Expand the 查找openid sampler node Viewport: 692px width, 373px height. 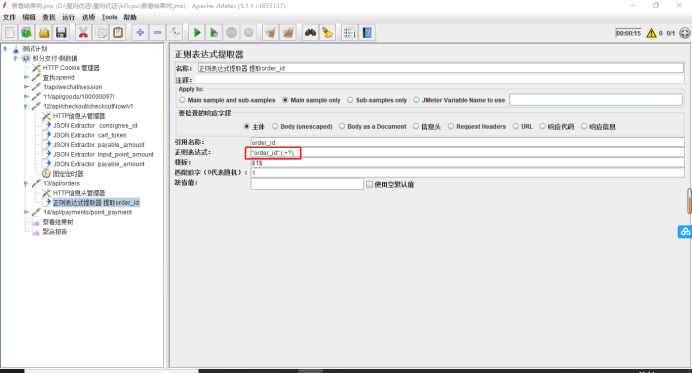coord(26,77)
